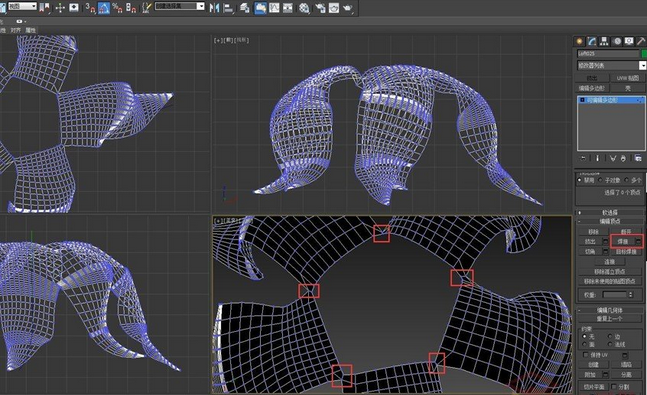Open settings box next to 挤出
Image resolution: width=647 pixels, height=395 pixels.
click(x=605, y=241)
